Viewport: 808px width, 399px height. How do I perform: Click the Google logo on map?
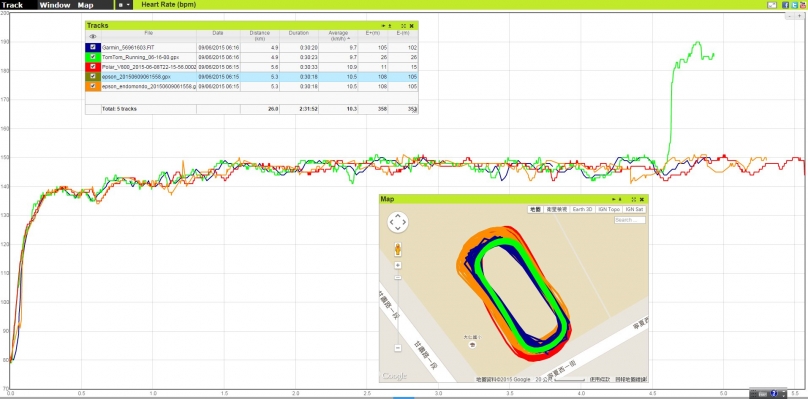395,376
